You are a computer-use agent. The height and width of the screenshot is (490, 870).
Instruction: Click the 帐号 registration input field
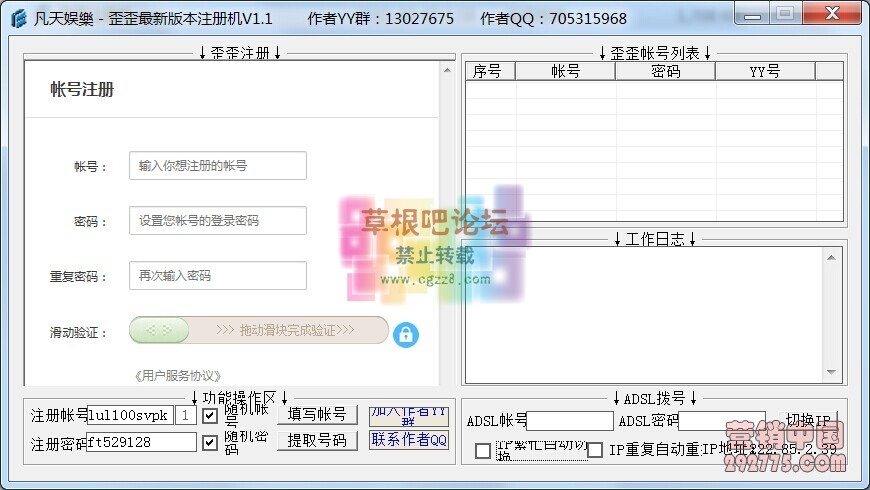[x=218, y=165]
